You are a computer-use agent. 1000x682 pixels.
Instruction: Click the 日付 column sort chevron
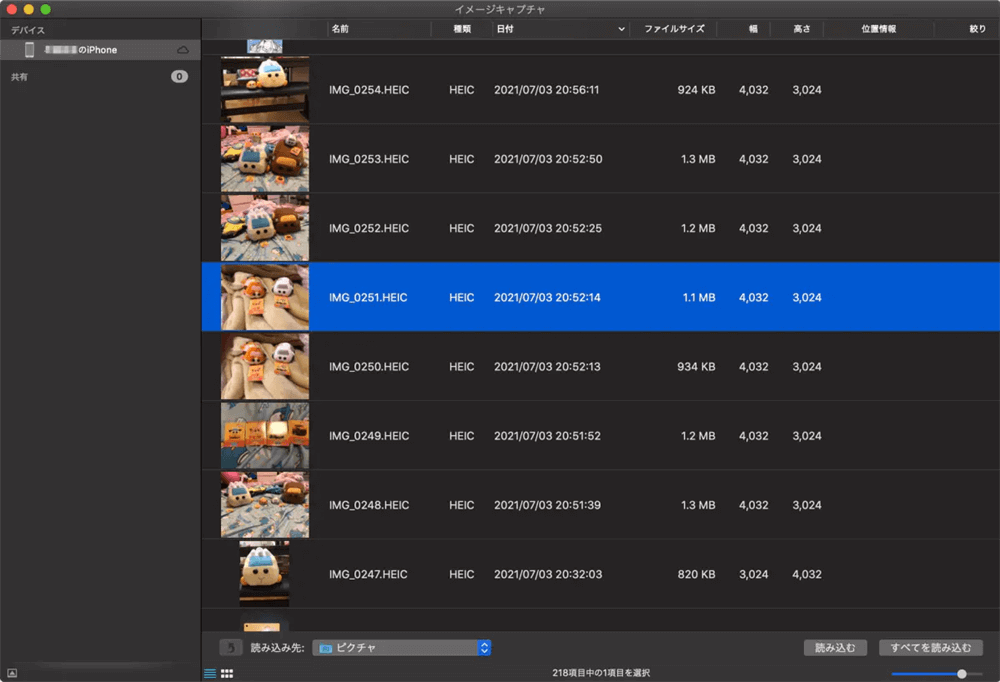pyautogui.click(x=621, y=30)
